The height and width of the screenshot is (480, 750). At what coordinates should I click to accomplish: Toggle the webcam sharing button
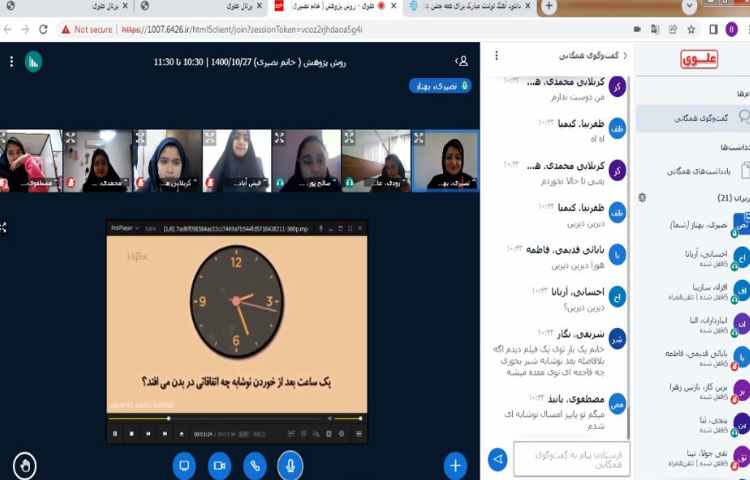tap(220, 465)
